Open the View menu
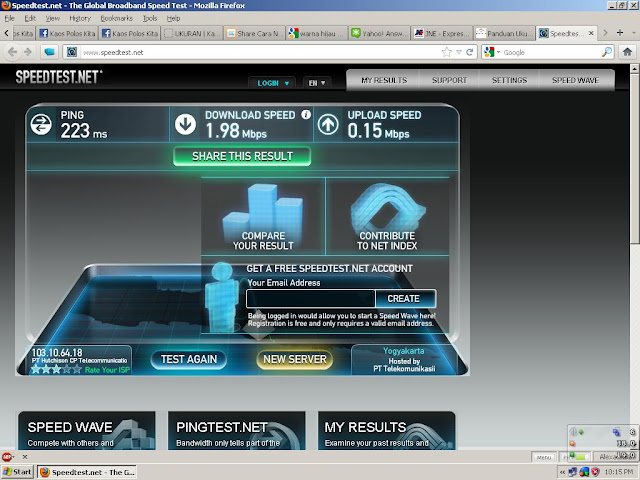The height and width of the screenshot is (480, 640). point(52,18)
